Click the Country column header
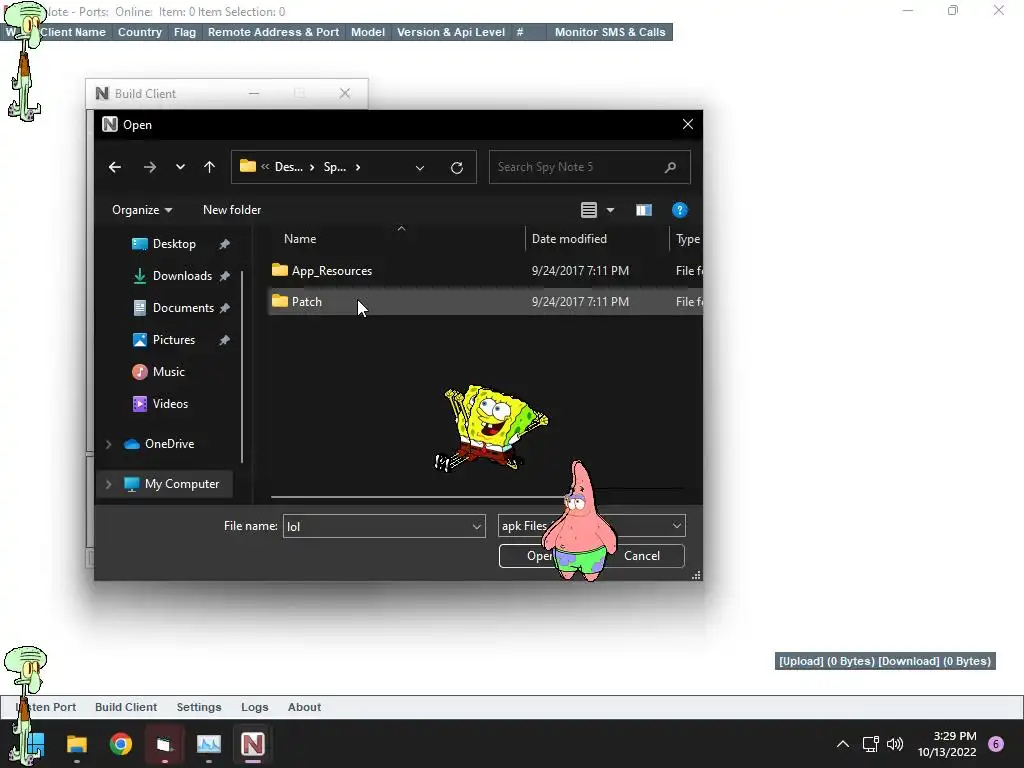The height and width of the screenshot is (768, 1024). (x=140, y=32)
